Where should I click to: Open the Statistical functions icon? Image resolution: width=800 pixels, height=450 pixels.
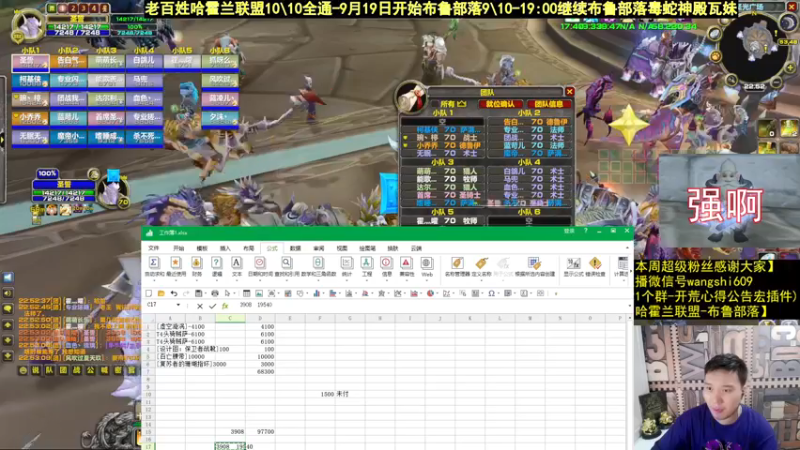[346, 263]
